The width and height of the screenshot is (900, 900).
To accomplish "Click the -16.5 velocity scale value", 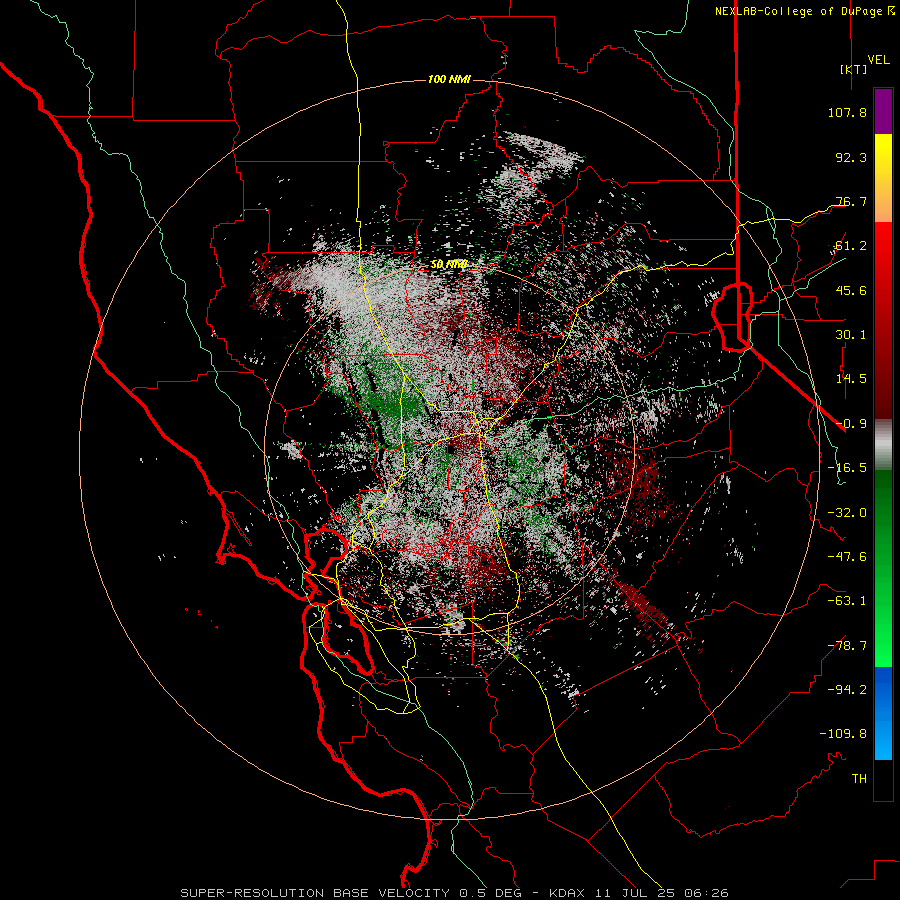I will click(847, 468).
